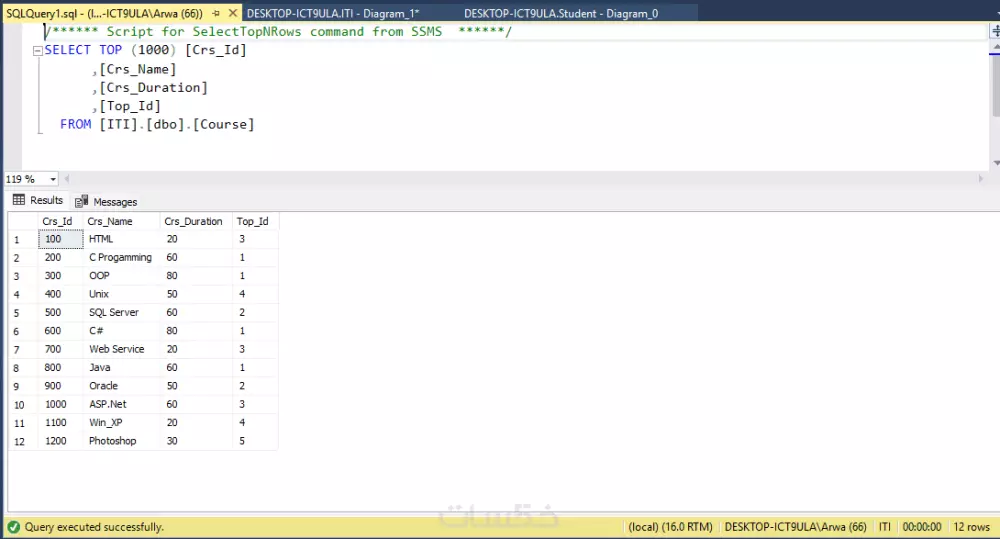Switch to DESKTOP-ICT9ULA.ITI Diagram_1 tab
This screenshot has height=539, width=1000.
coord(333,13)
